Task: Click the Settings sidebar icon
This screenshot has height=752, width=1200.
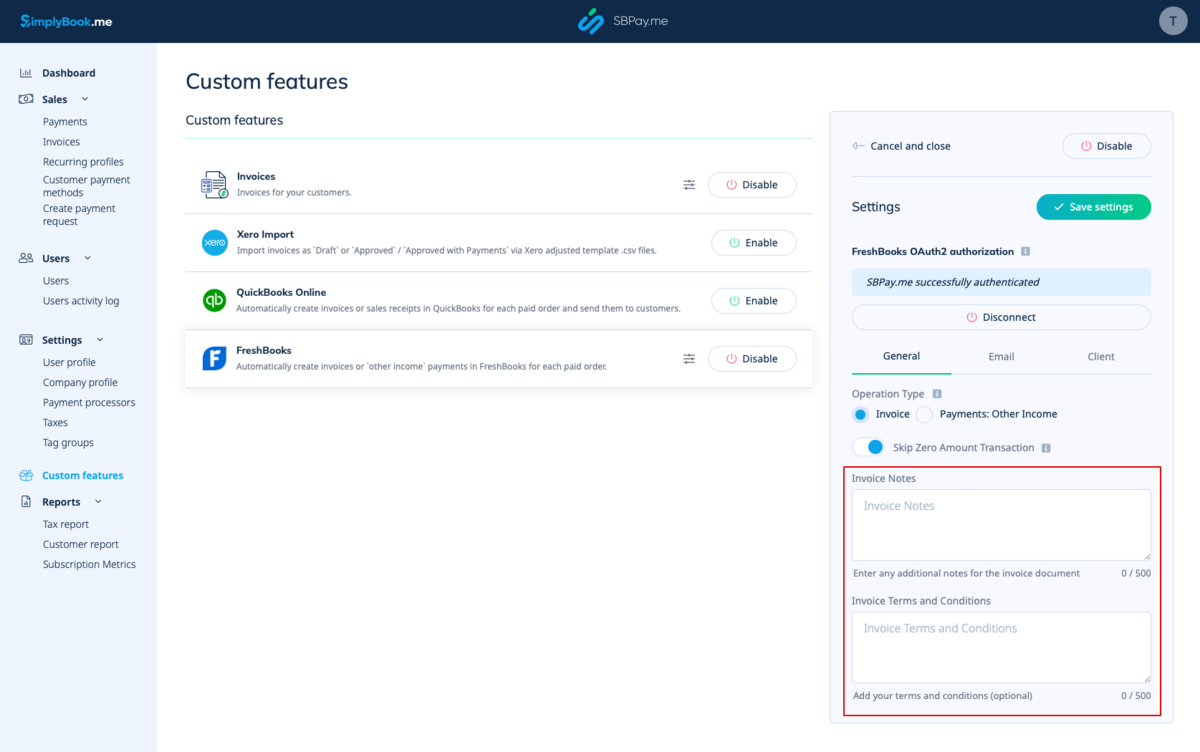Action: (26, 340)
